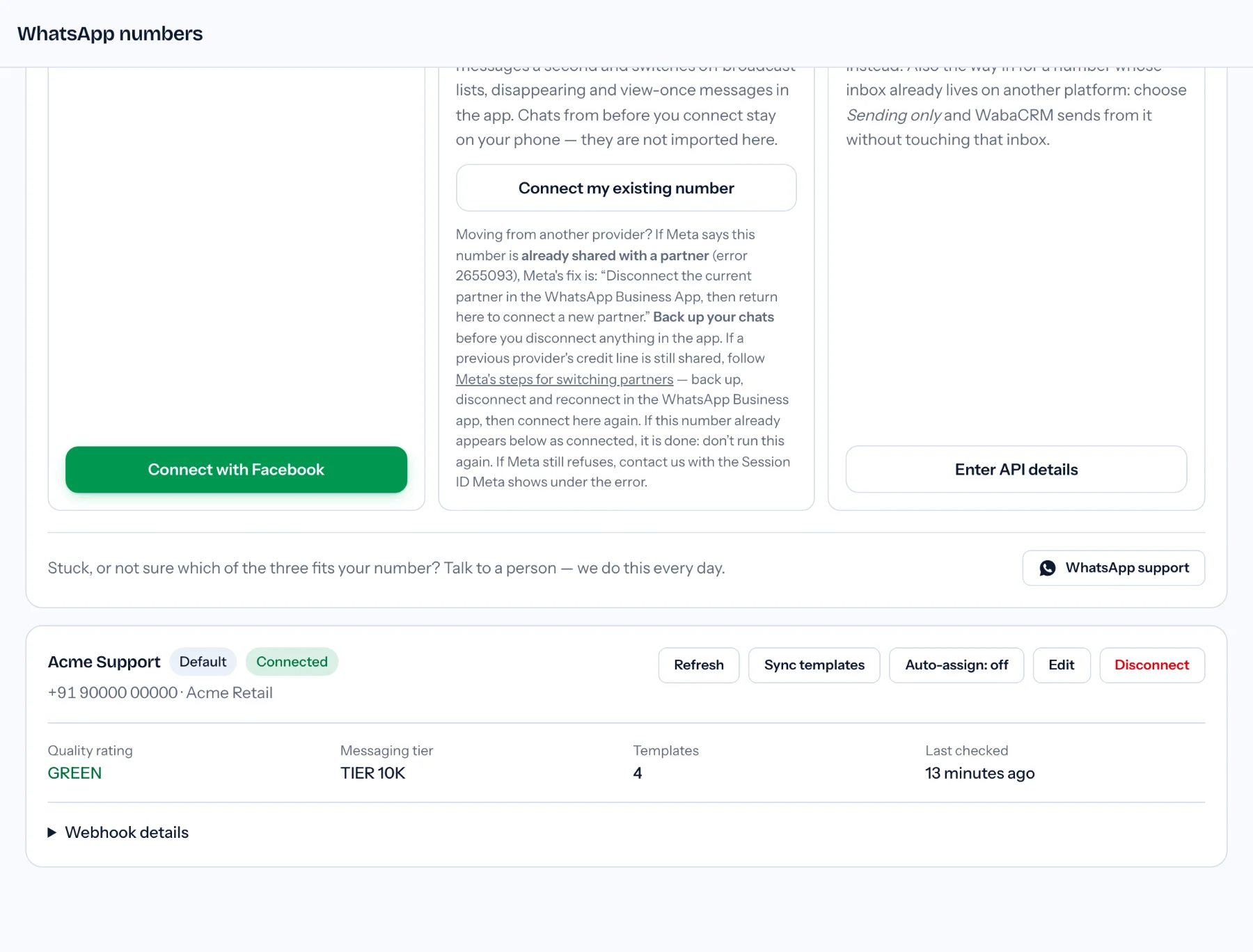Edit the Acme Support number
Viewport: 1253px width, 952px height.
[x=1062, y=665]
